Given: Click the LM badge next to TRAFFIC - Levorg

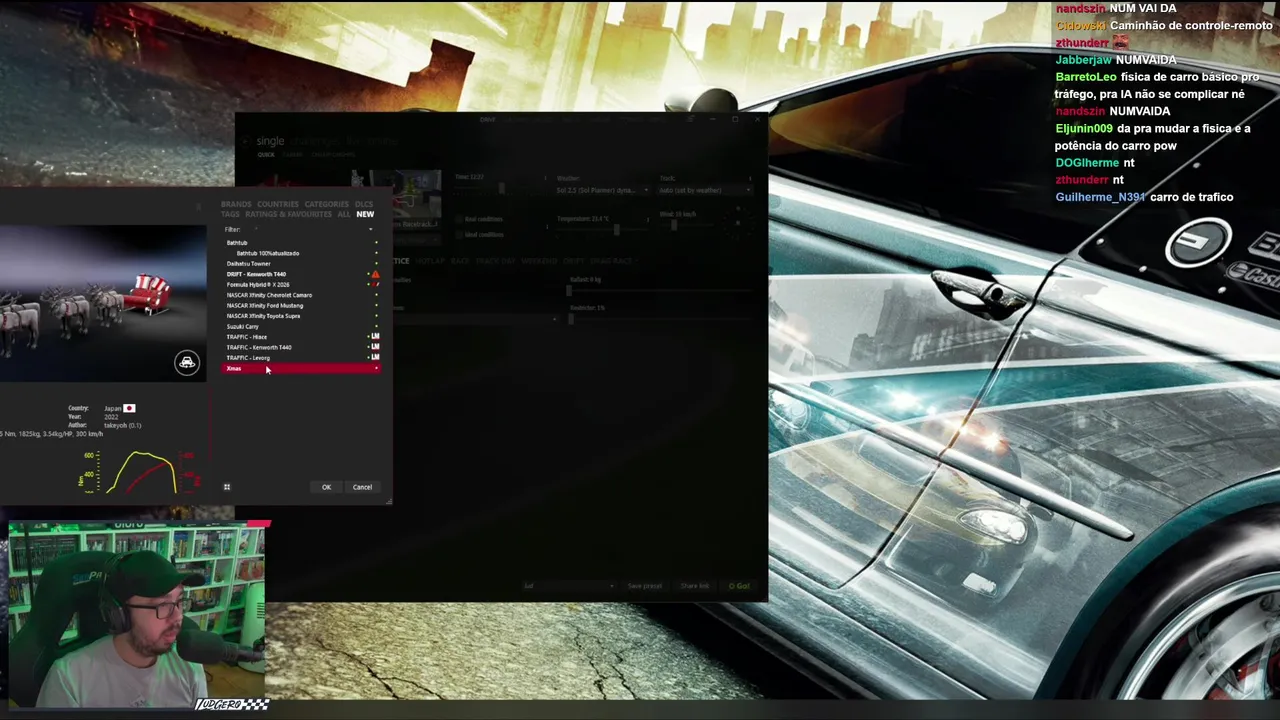Looking at the screenshot, I should click(375, 357).
